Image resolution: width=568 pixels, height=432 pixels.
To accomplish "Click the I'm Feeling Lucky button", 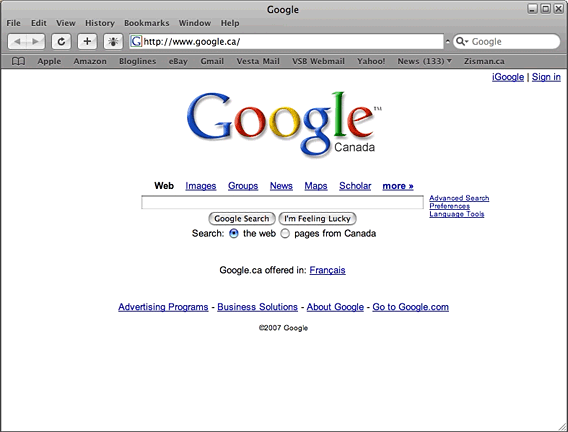I will click(317, 219).
